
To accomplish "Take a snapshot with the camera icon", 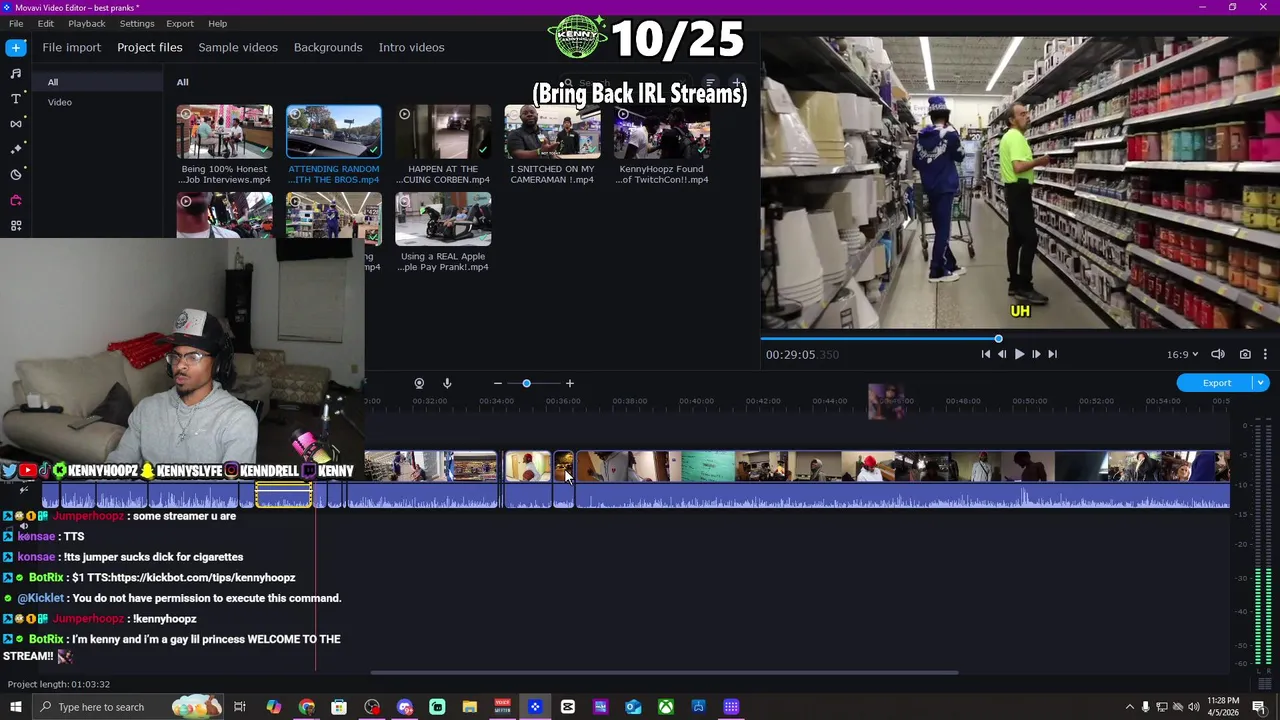I will [x=1245, y=354].
